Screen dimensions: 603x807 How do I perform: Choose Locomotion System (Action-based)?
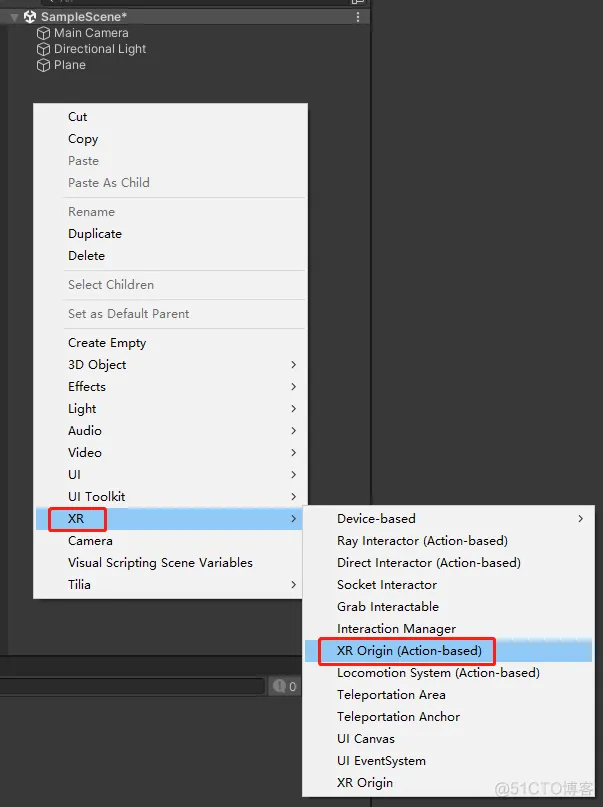pos(449,673)
